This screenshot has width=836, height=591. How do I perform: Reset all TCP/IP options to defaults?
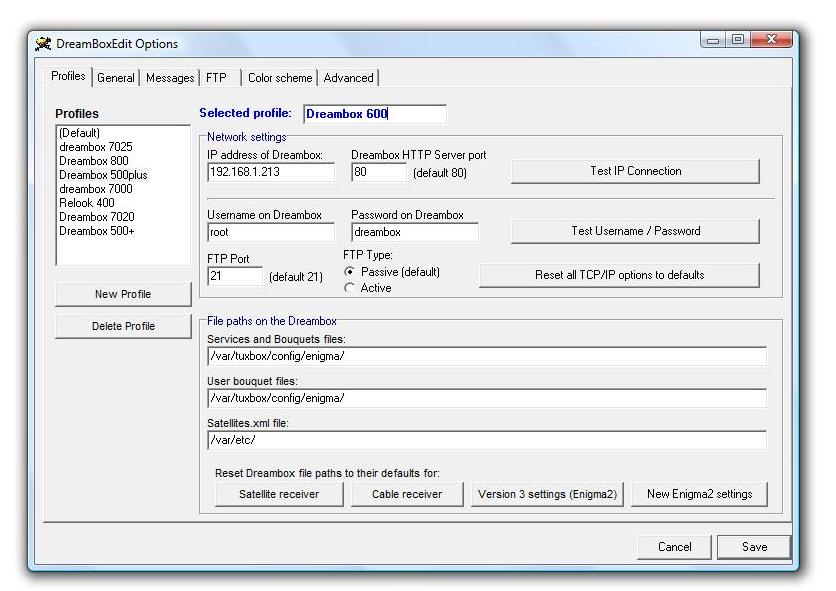click(620, 275)
